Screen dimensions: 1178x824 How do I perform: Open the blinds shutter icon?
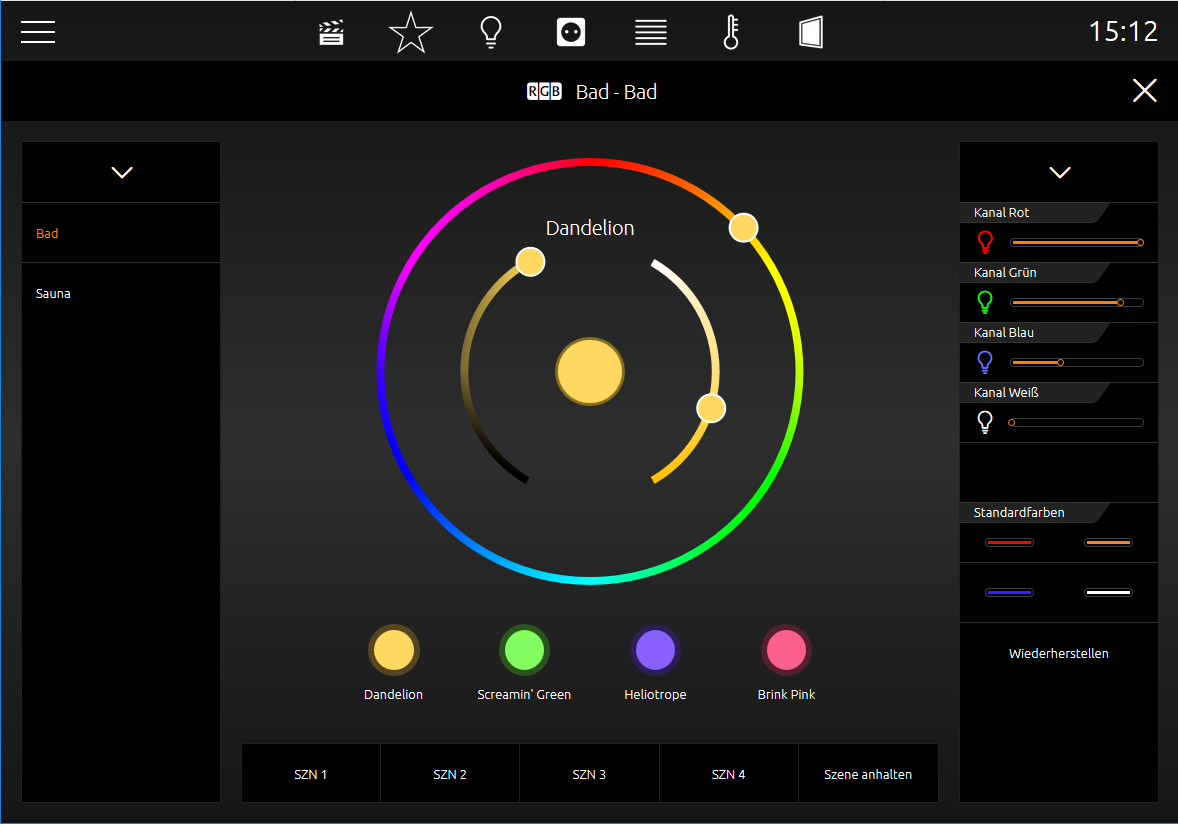point(651,32)
